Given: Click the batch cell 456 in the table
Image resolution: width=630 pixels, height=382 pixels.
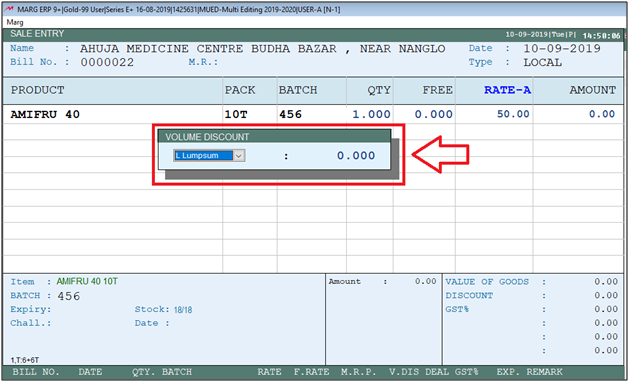Looking at the screenshot, I should (290, 114).
